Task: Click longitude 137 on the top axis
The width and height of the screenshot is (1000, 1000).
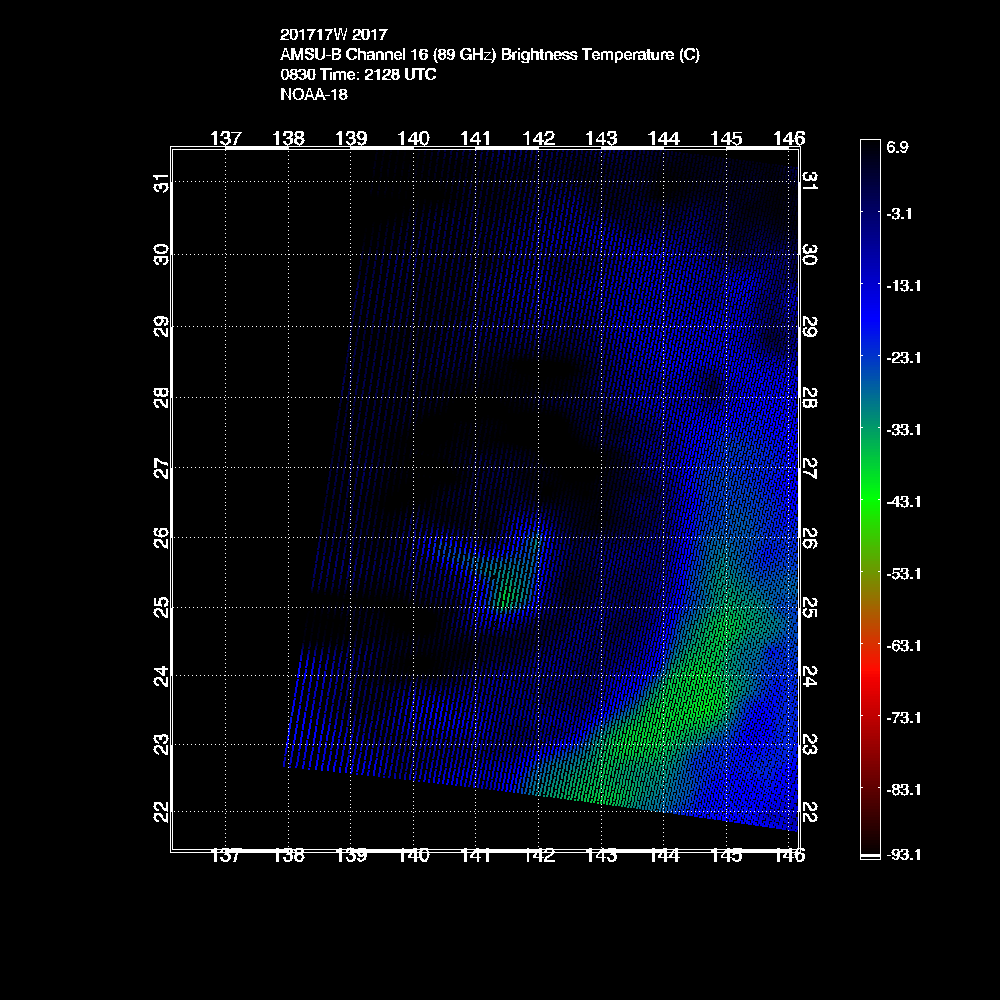Action: pos(226,138)
